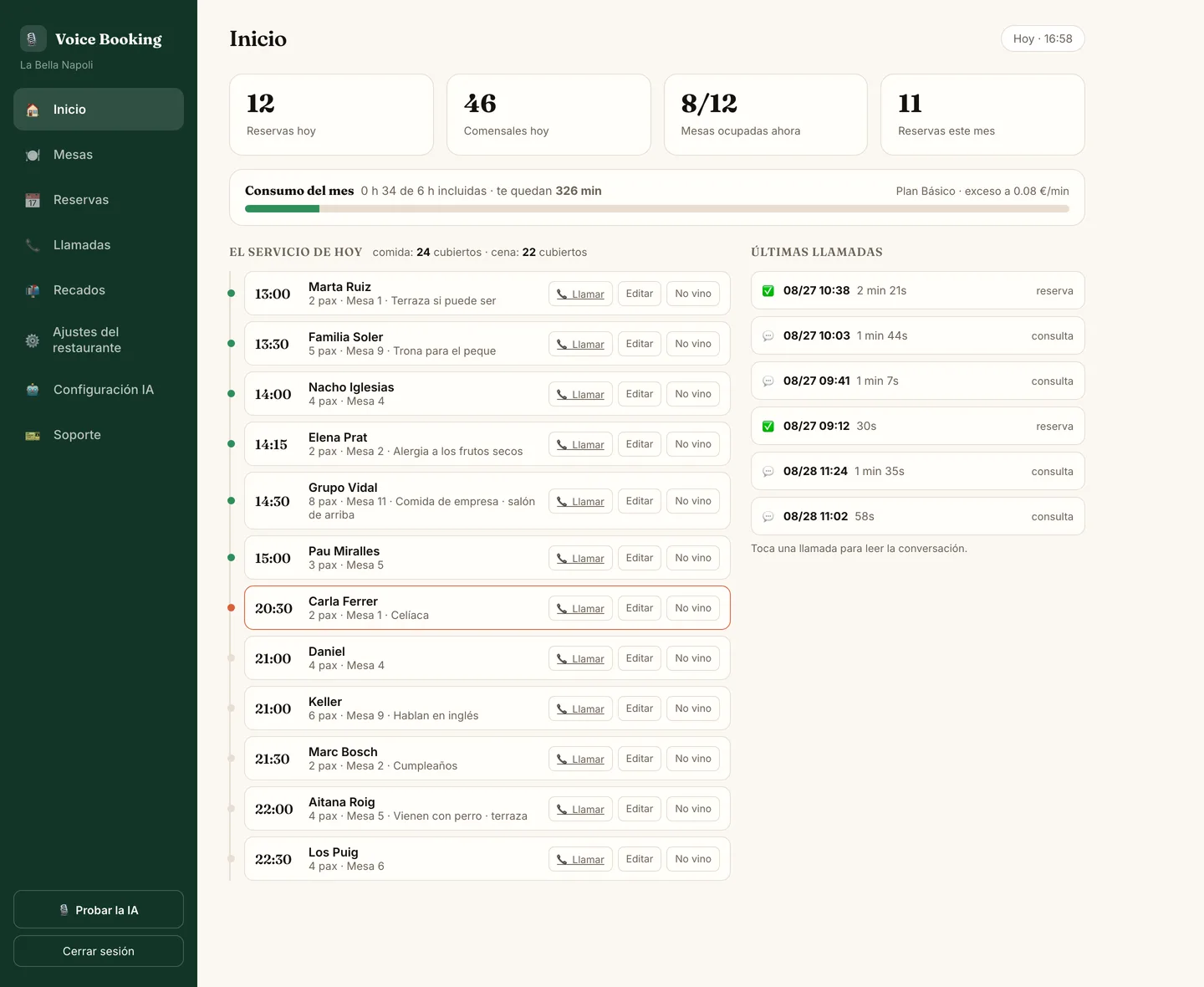Mark Nacho Iglesias as No vino

[x=693, y=394]
